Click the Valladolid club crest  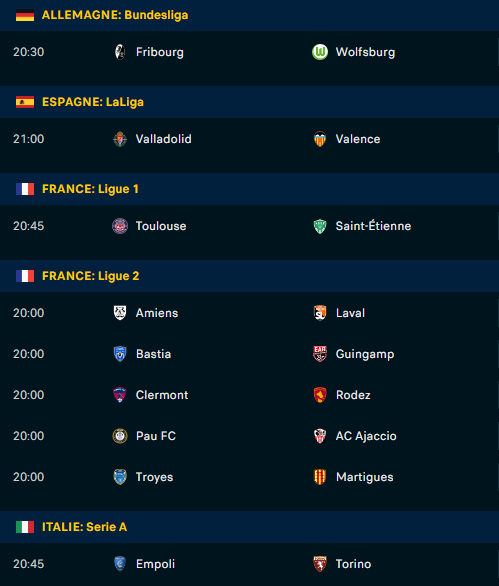pyautogui.click(x=120, y=139)
